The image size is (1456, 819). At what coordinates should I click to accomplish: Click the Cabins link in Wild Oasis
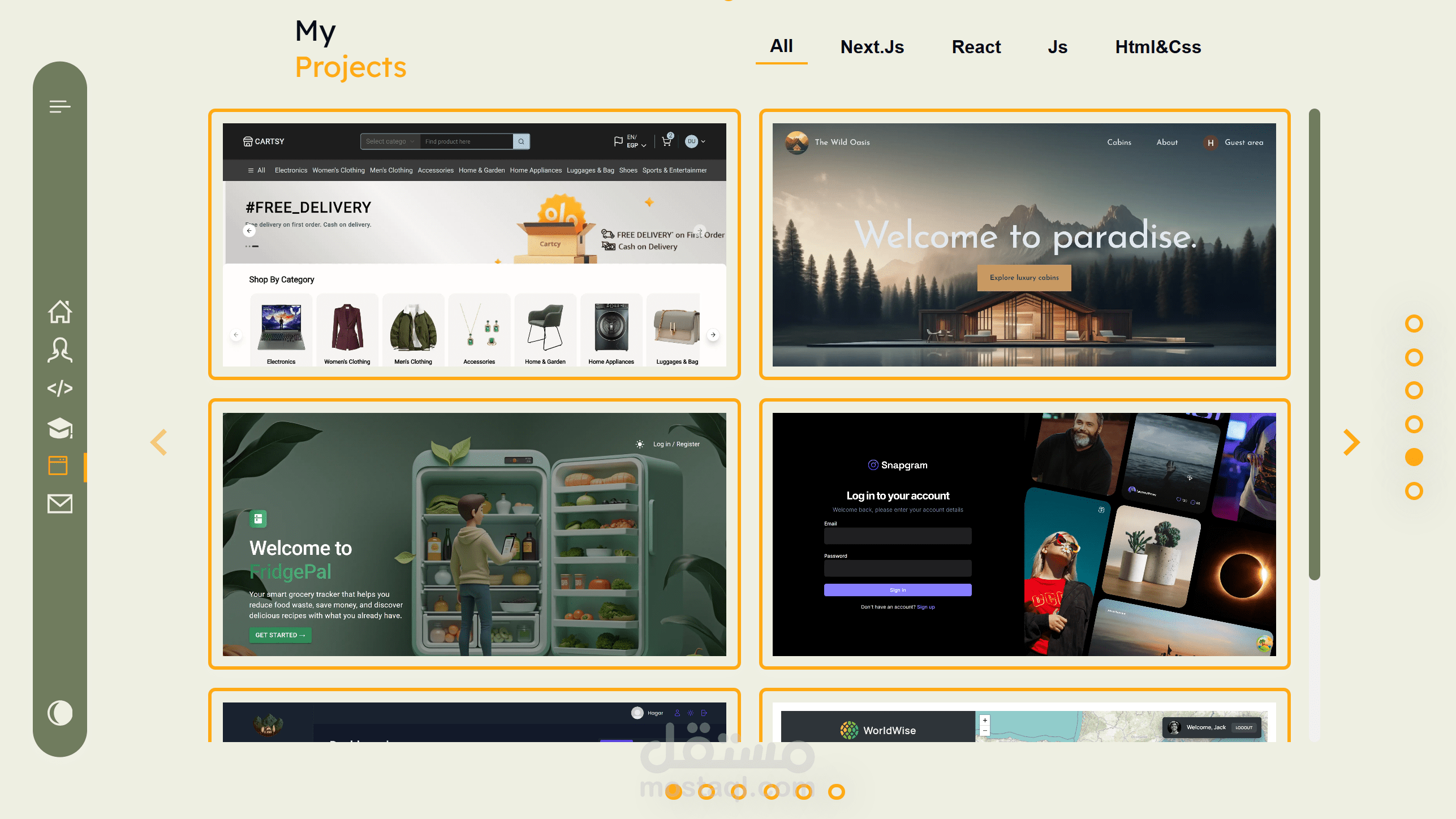point(1119,143)
